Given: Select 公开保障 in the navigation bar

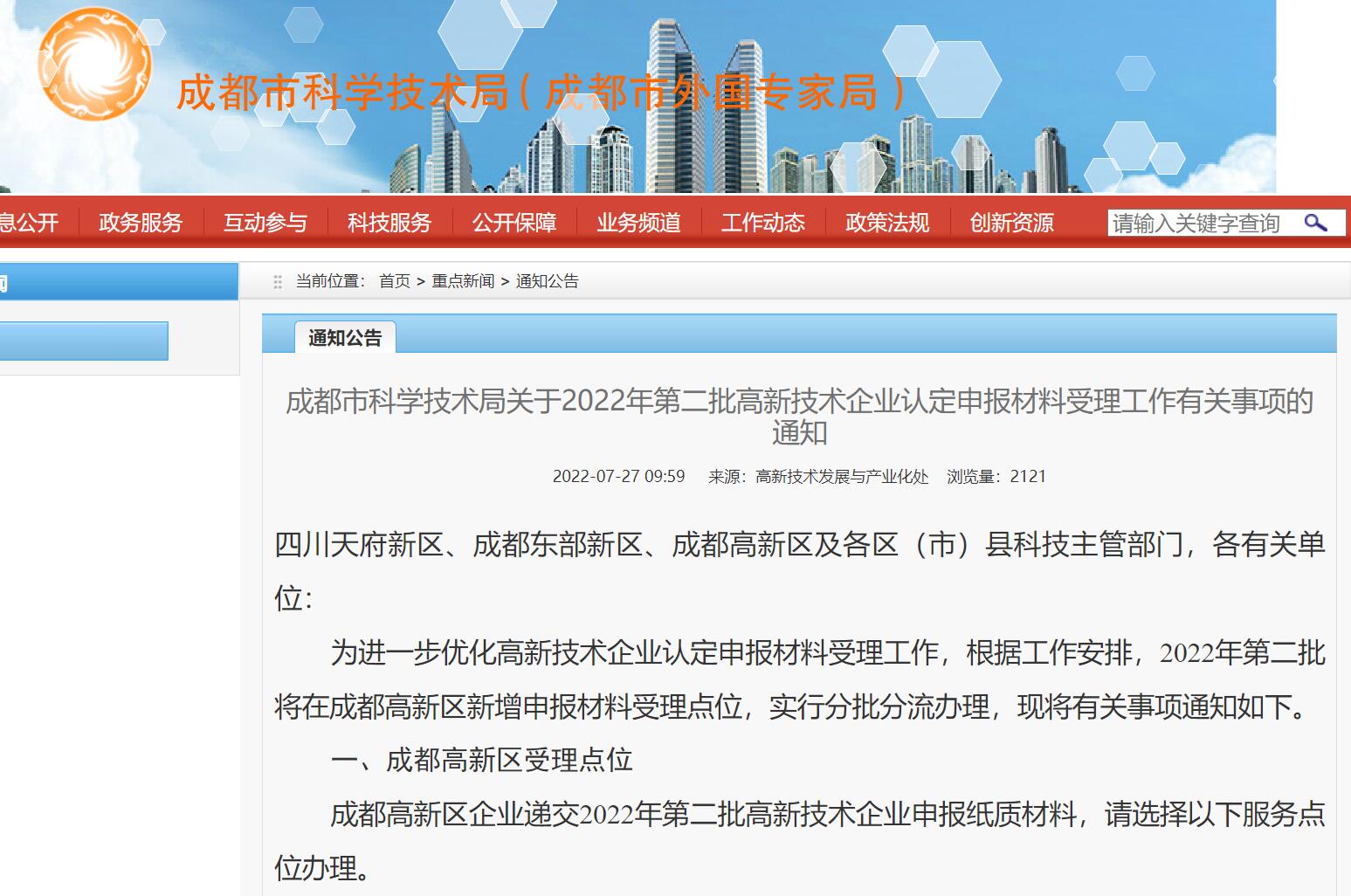Looking at the screenshot, I should 514,223.
